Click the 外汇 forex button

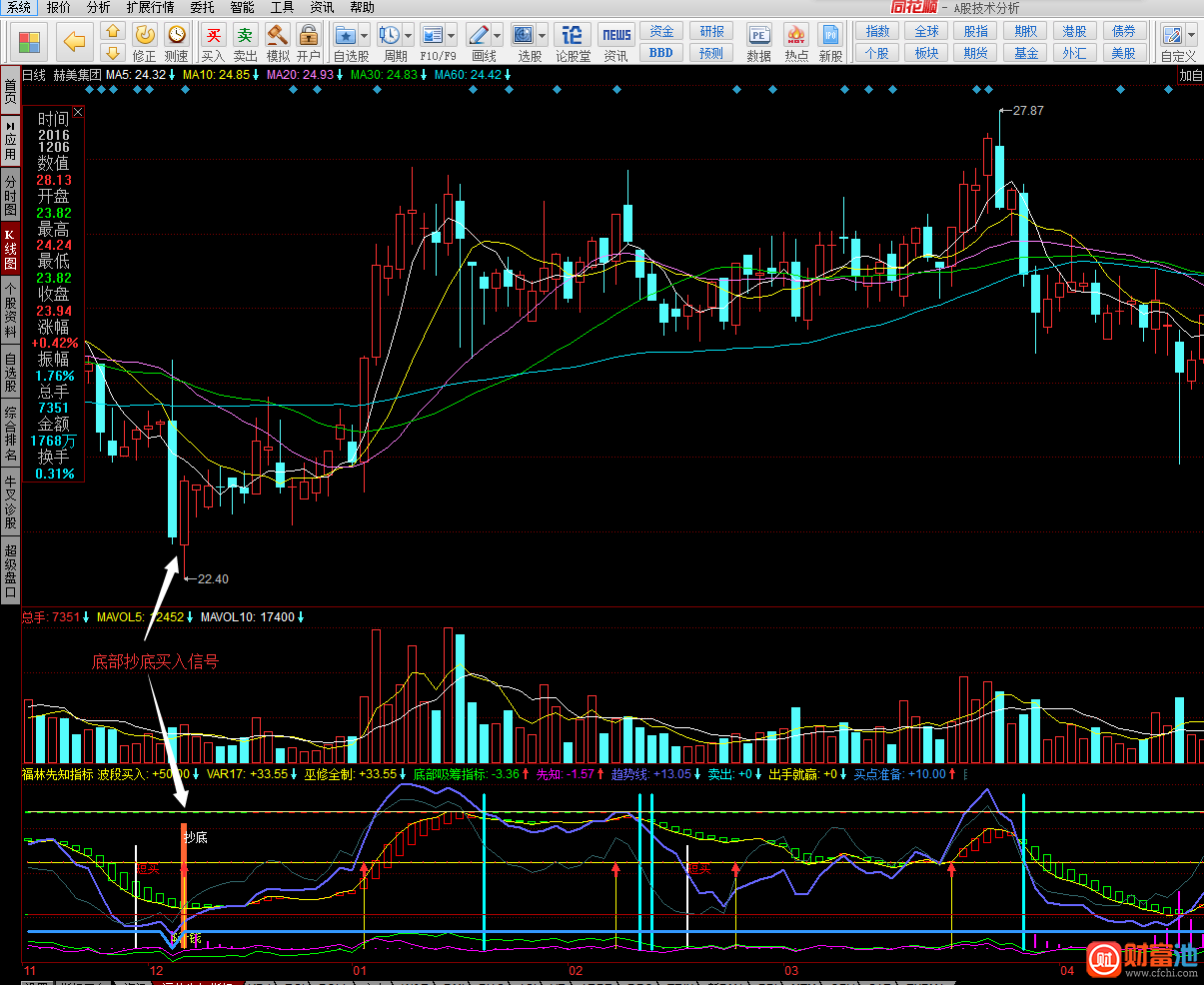pyautogui.click(x=1075, y=53)
